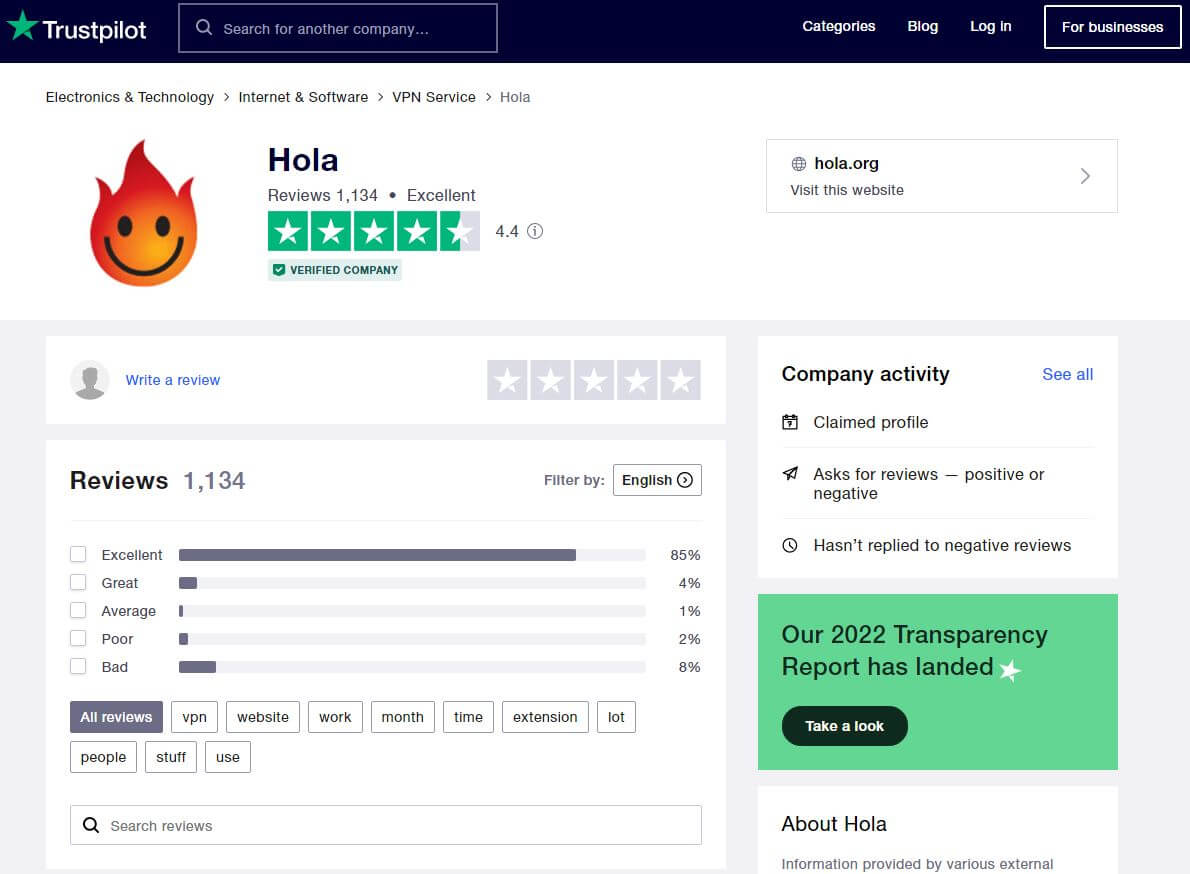Click the TrustScore info icon next to 4.4
The image size is (1190, 874).
point(535,231)
